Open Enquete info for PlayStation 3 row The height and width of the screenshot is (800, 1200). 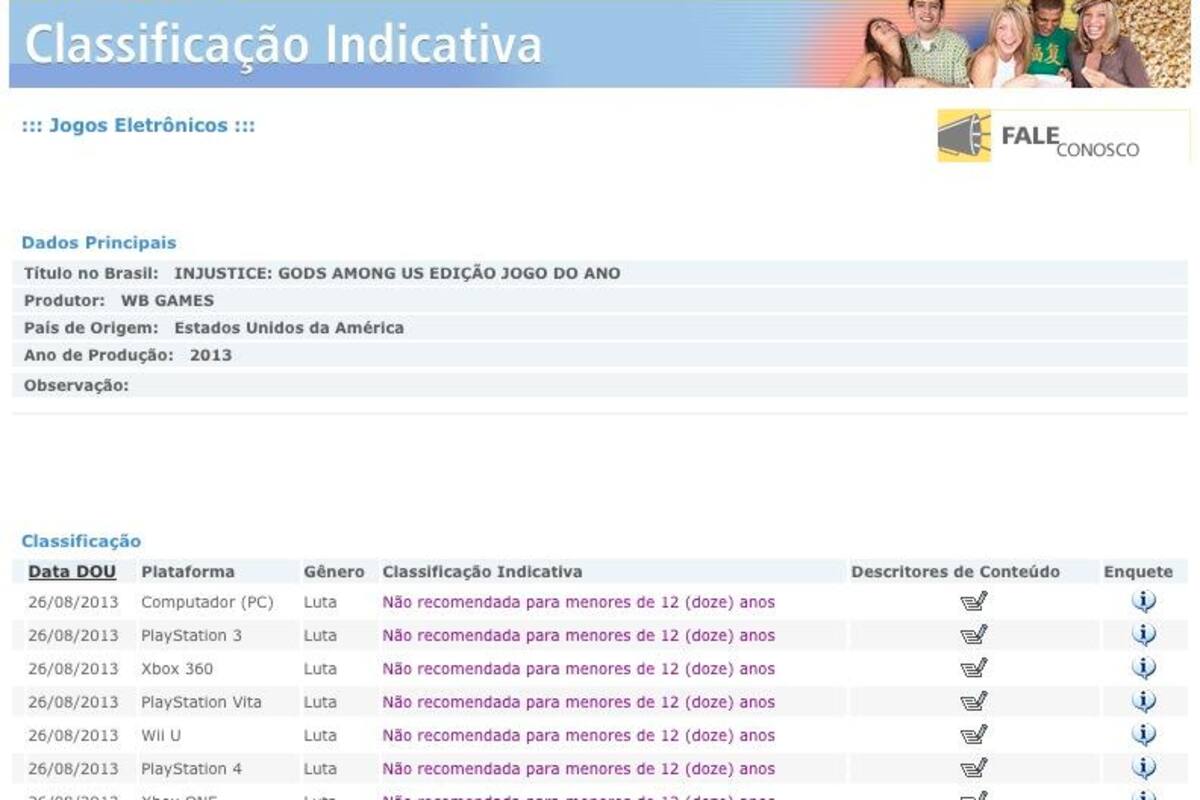click(x=1144, y=635)
